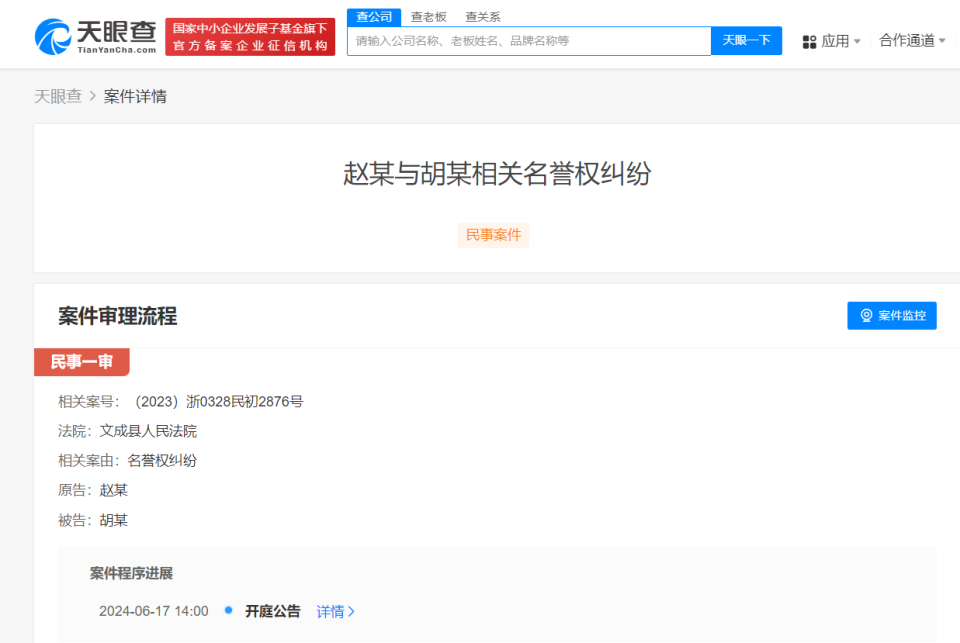
Task: Click the 天眼一下 search button
Action: pos(746,40)
